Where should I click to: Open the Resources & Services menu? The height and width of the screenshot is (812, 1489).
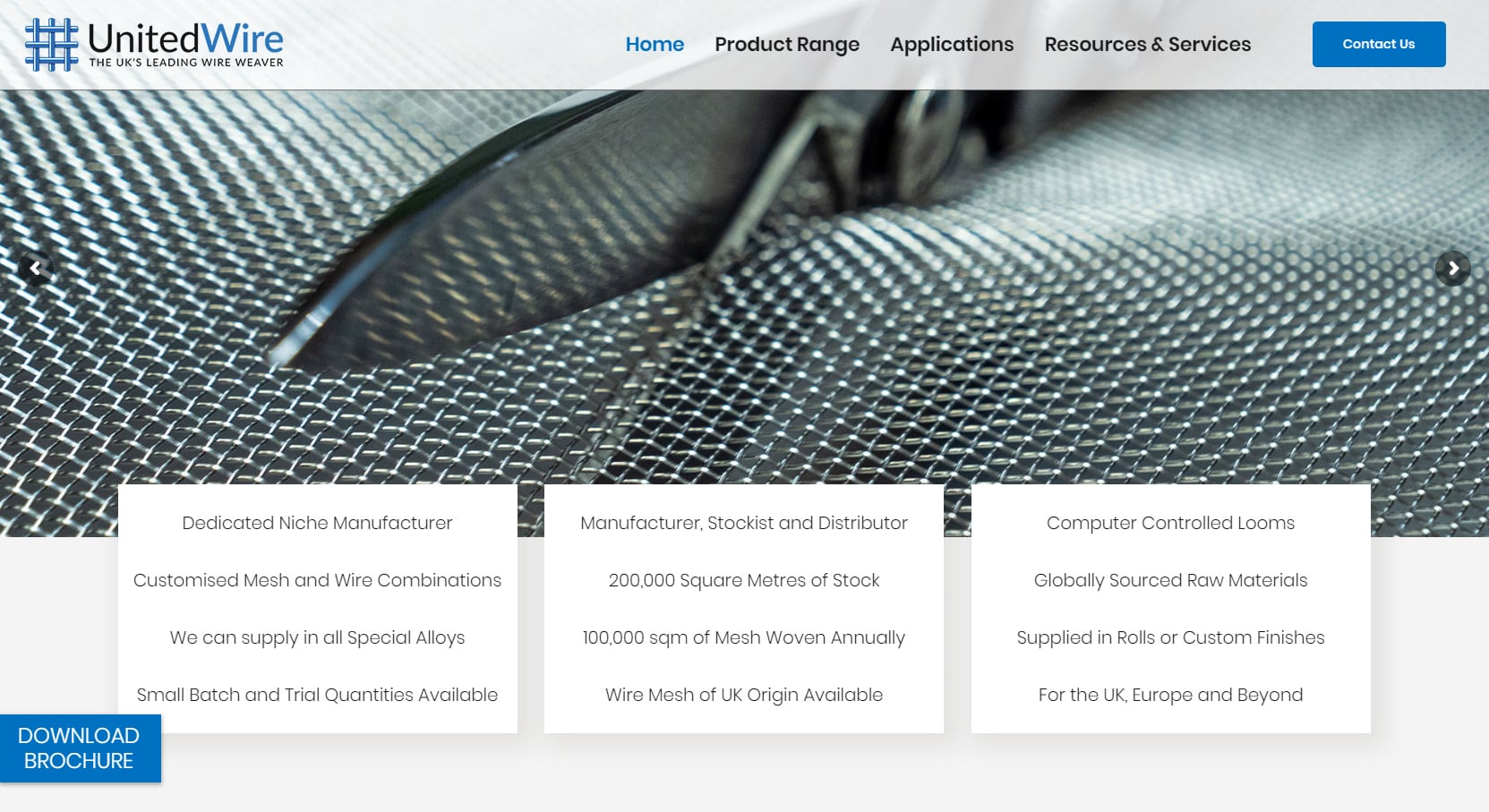pos(1148,44)
